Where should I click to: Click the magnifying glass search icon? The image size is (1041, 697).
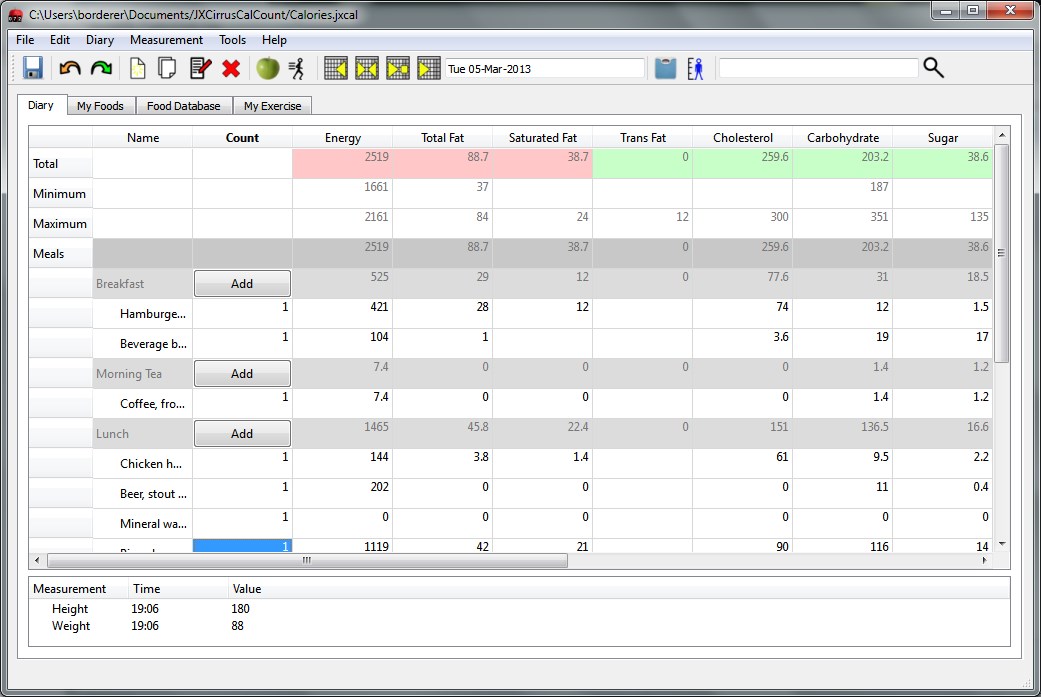coord(933,68)
